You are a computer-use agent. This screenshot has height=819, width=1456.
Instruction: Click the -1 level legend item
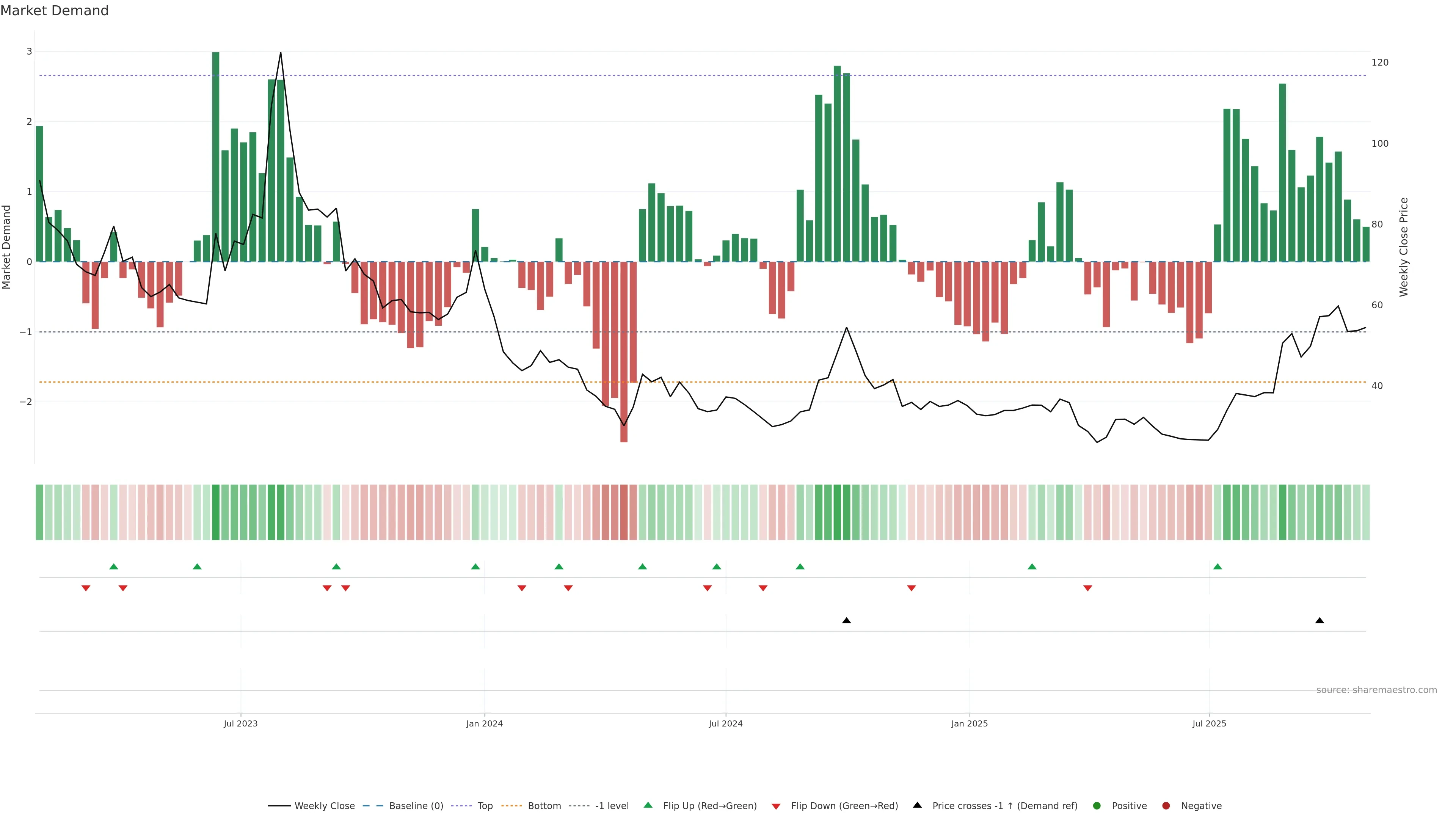(x=612, y=806)
